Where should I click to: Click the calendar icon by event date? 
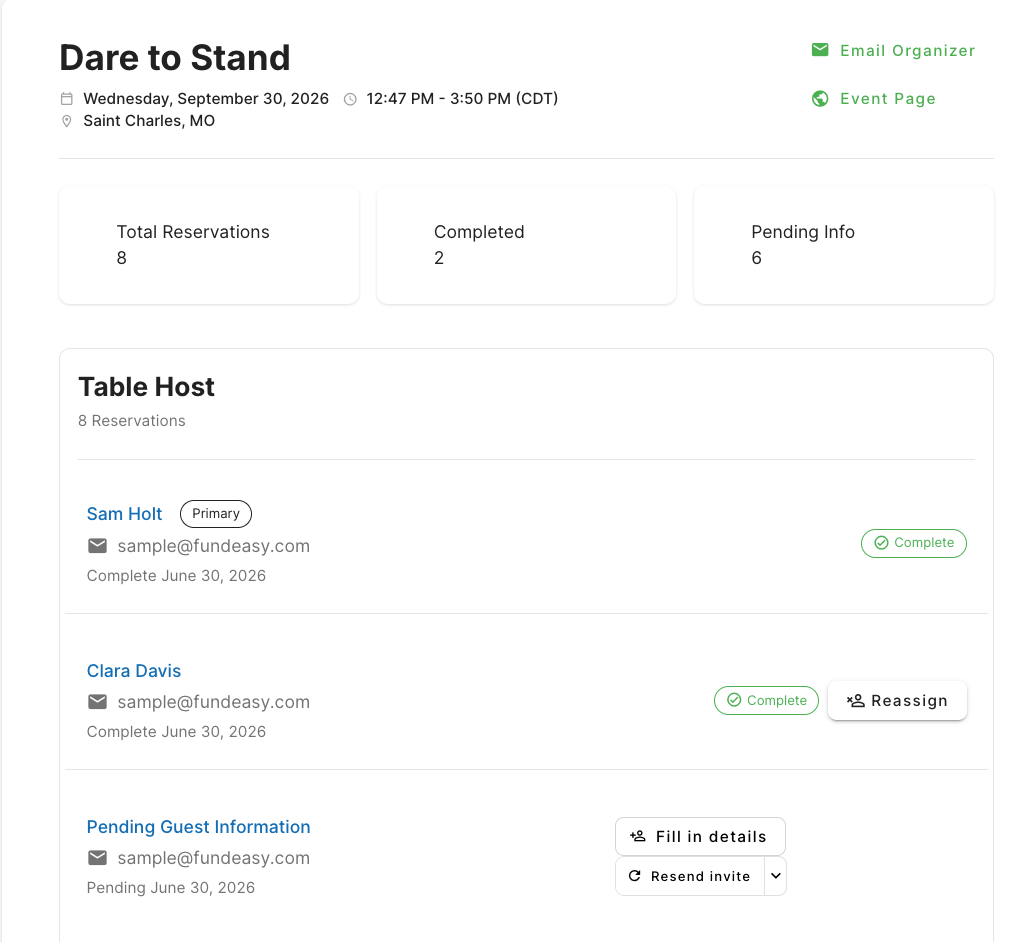[x=67, y=99]
